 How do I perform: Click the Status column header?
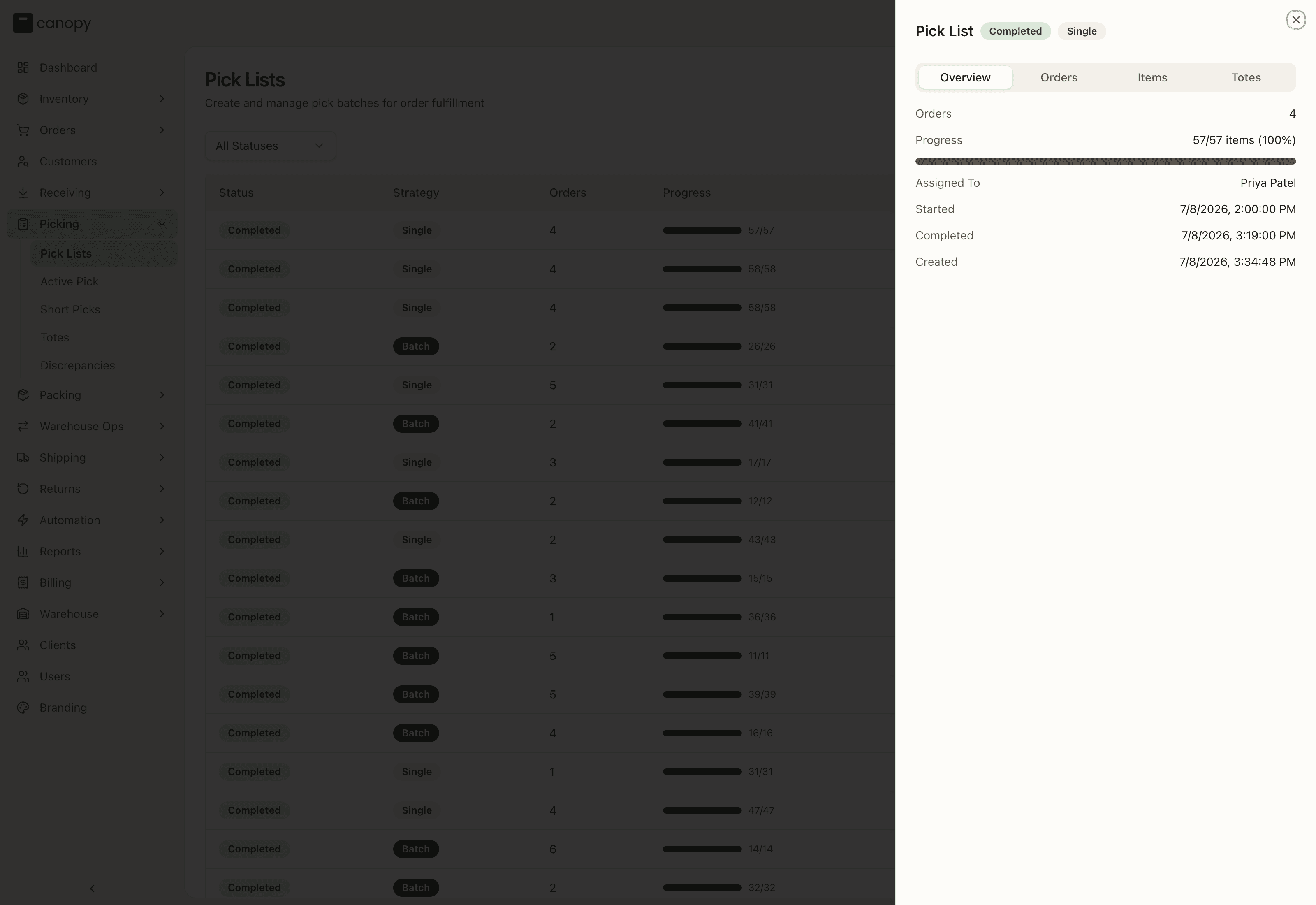point(236,192)
